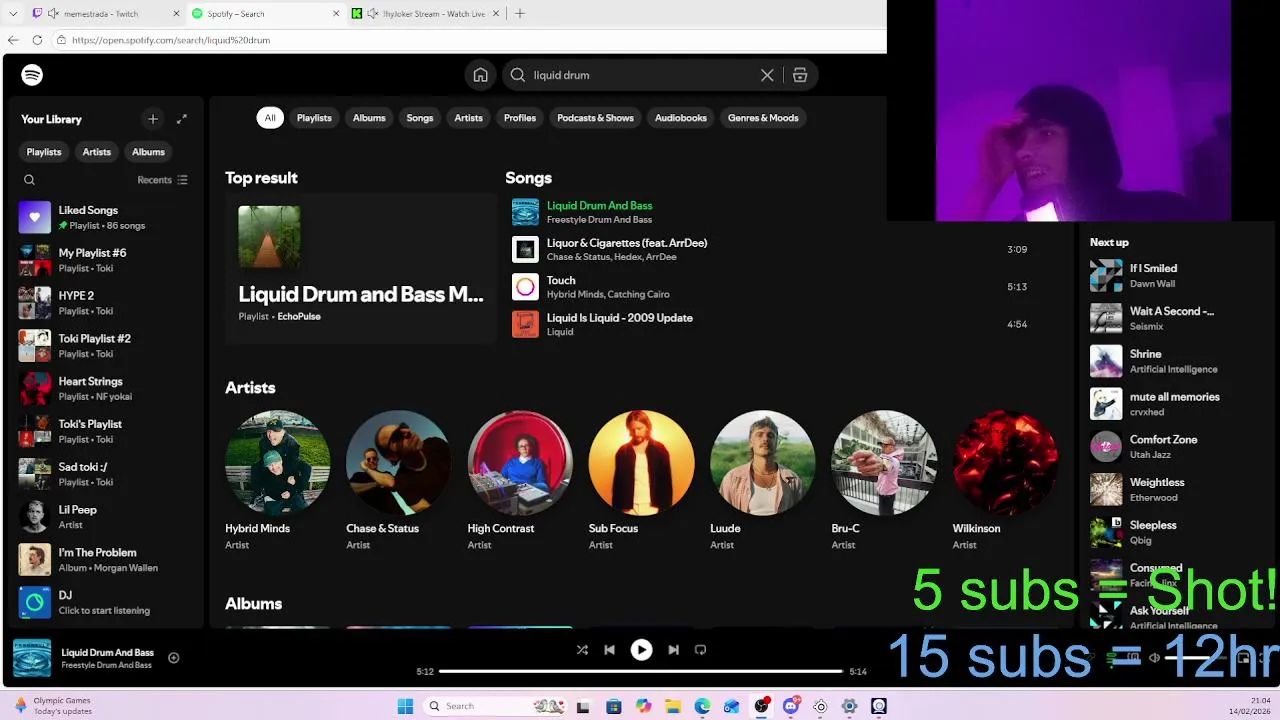The image size is (1280, 720).
Task: Select the Songs search filter
Action: (x=420, y=118)
